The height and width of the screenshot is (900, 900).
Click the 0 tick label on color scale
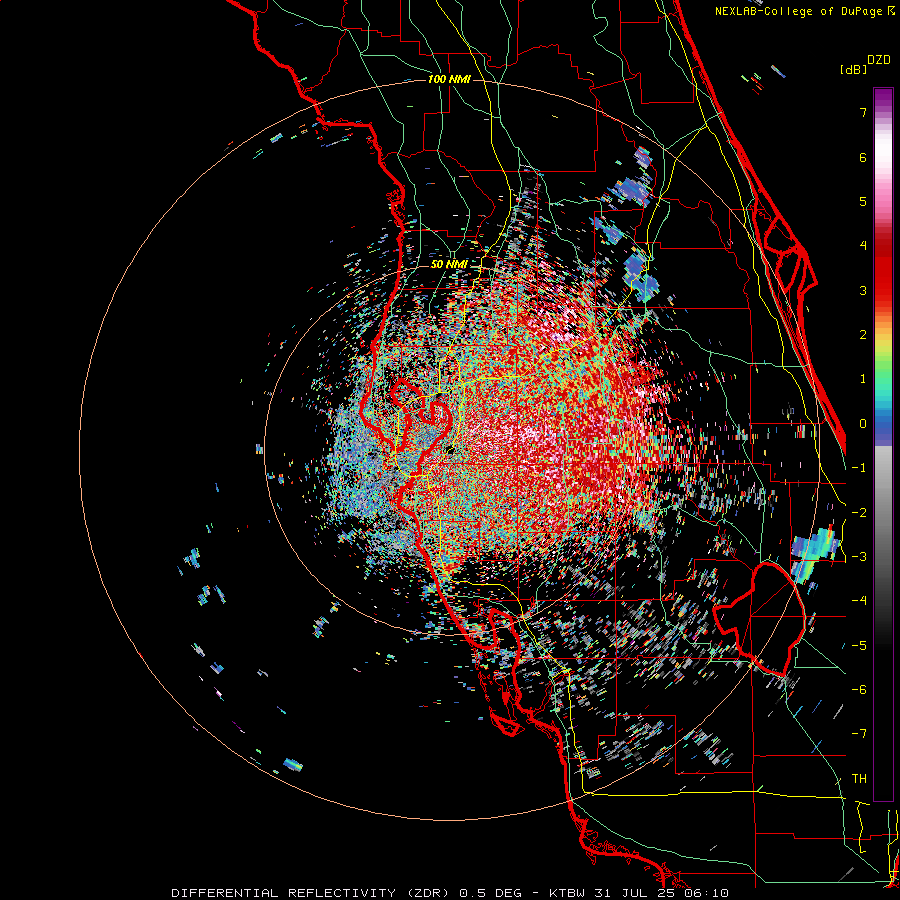pos(863,424)
